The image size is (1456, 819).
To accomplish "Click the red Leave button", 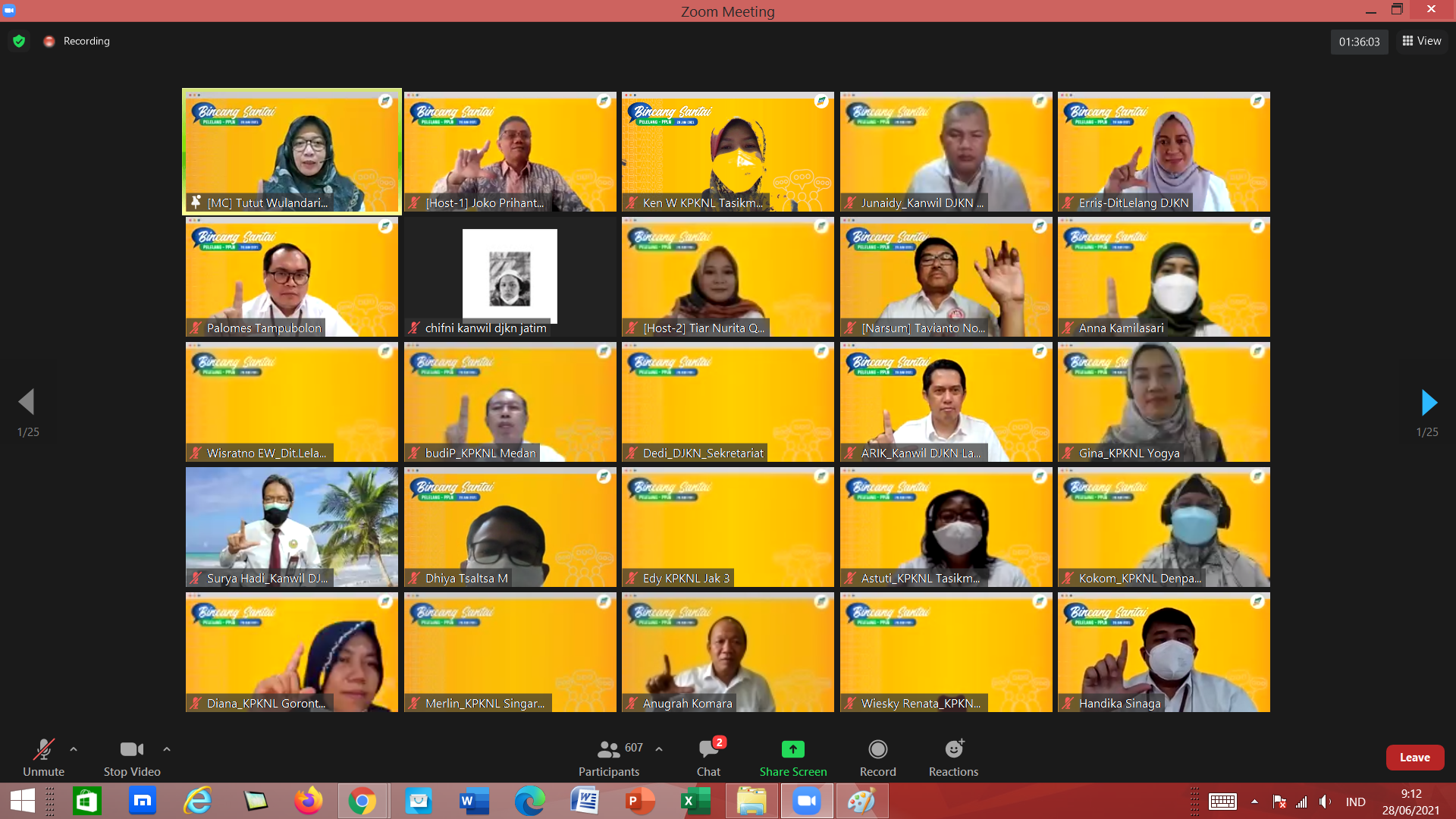I will pos(1414,758).
